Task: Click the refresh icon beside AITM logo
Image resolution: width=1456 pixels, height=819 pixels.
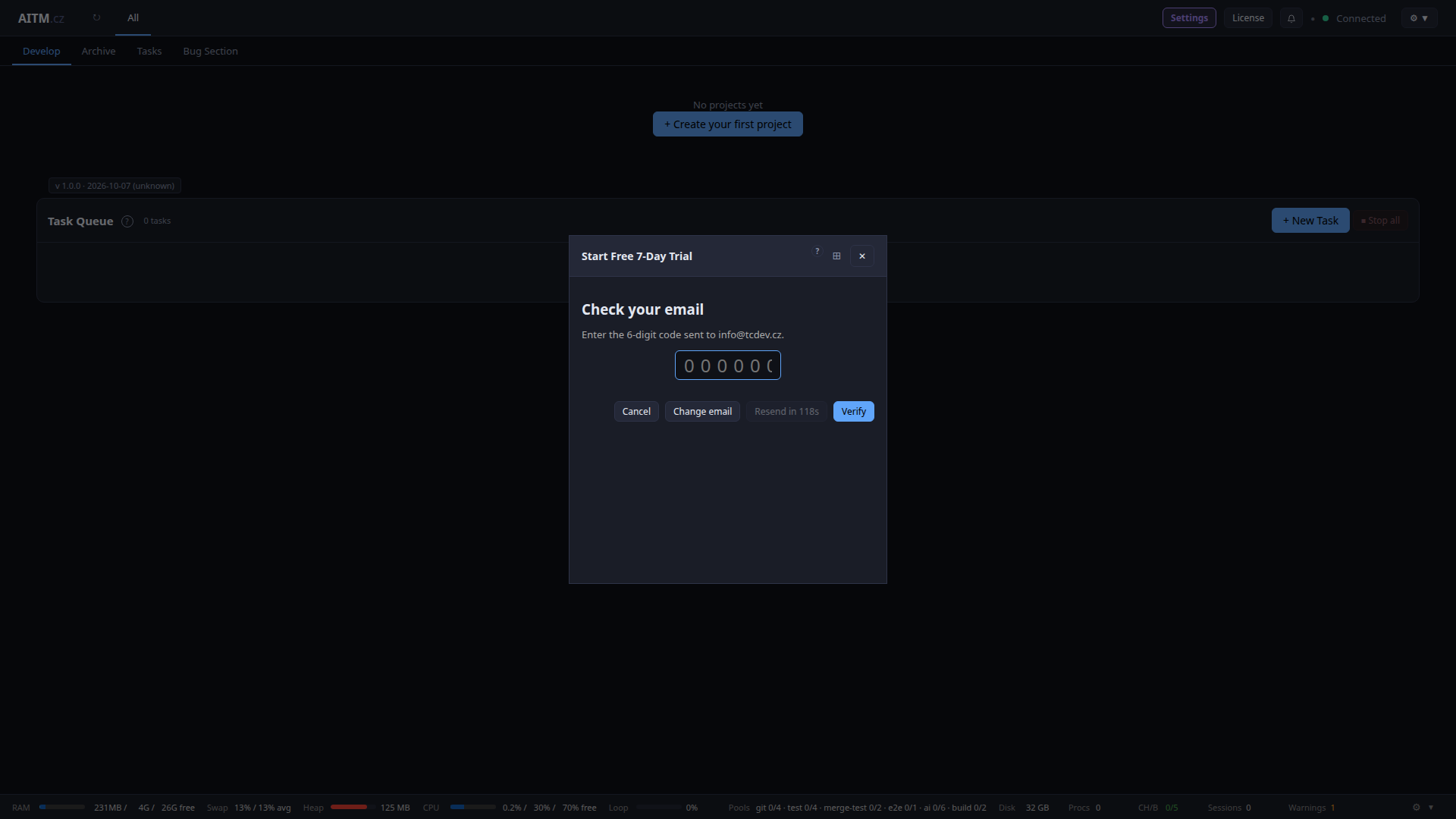Action: point(96,17)
